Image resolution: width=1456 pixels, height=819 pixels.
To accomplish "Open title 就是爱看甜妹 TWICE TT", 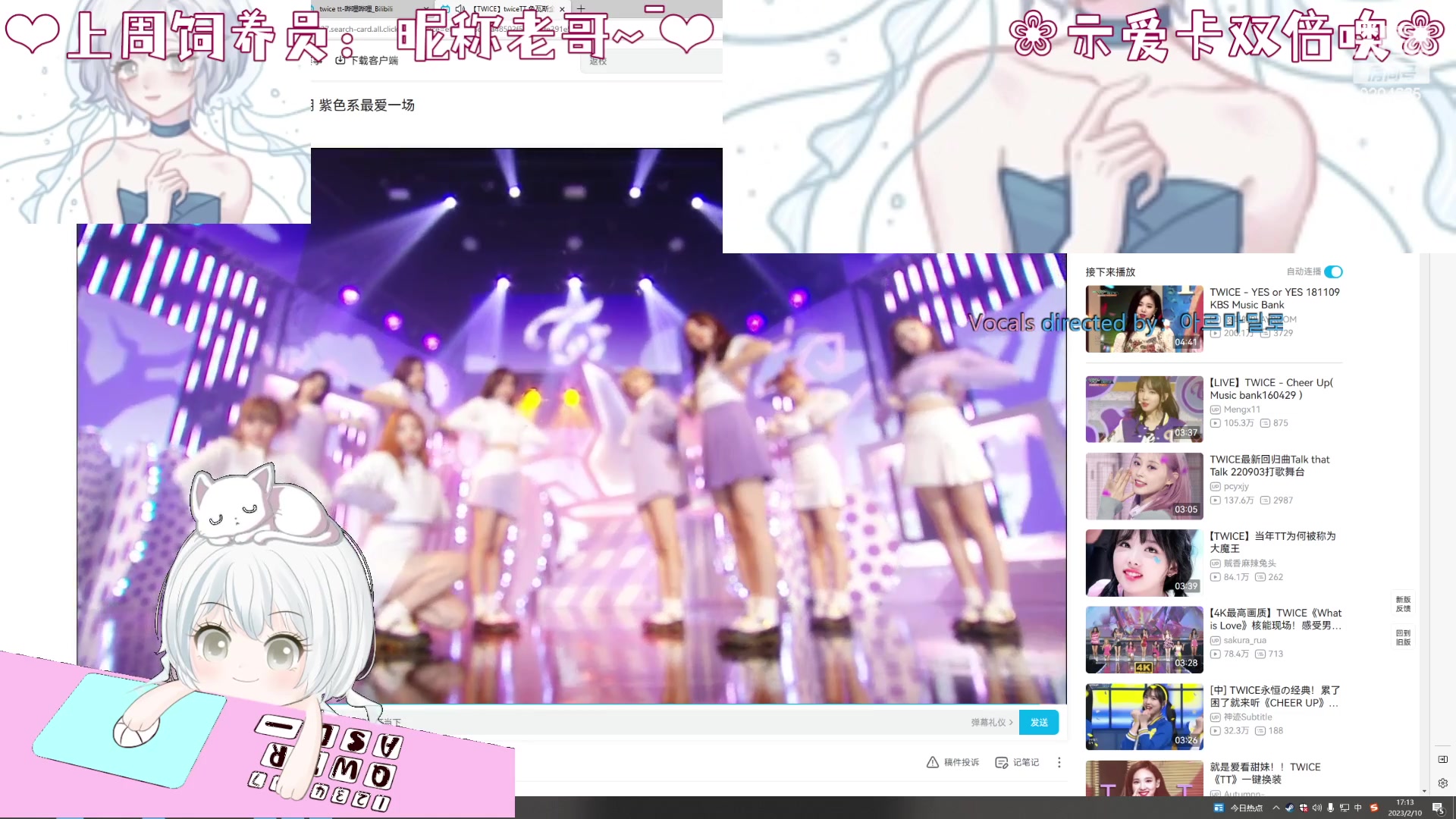I will [x=1266, y=773].
